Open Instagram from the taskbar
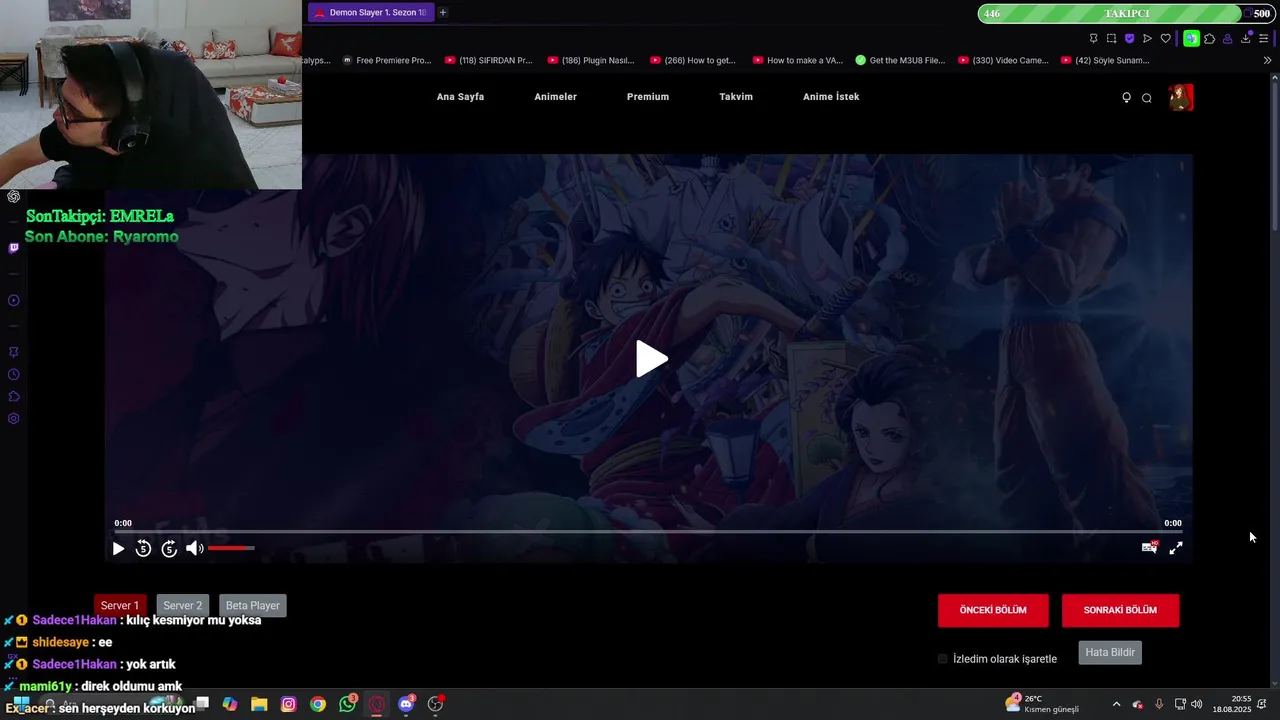Image resolution: width=1280 pixels, height=720 pixels. [288, 704]
